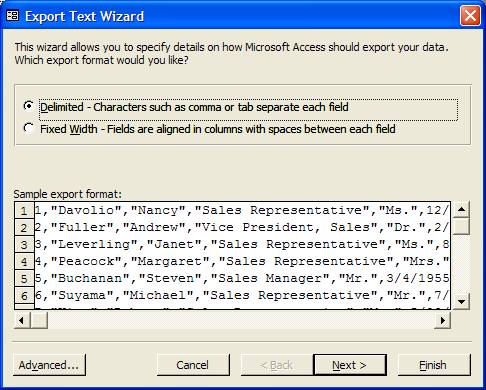486x390 pixels.
Task: Click the horizontal scroll right arrow
Action: coord(443,321)
